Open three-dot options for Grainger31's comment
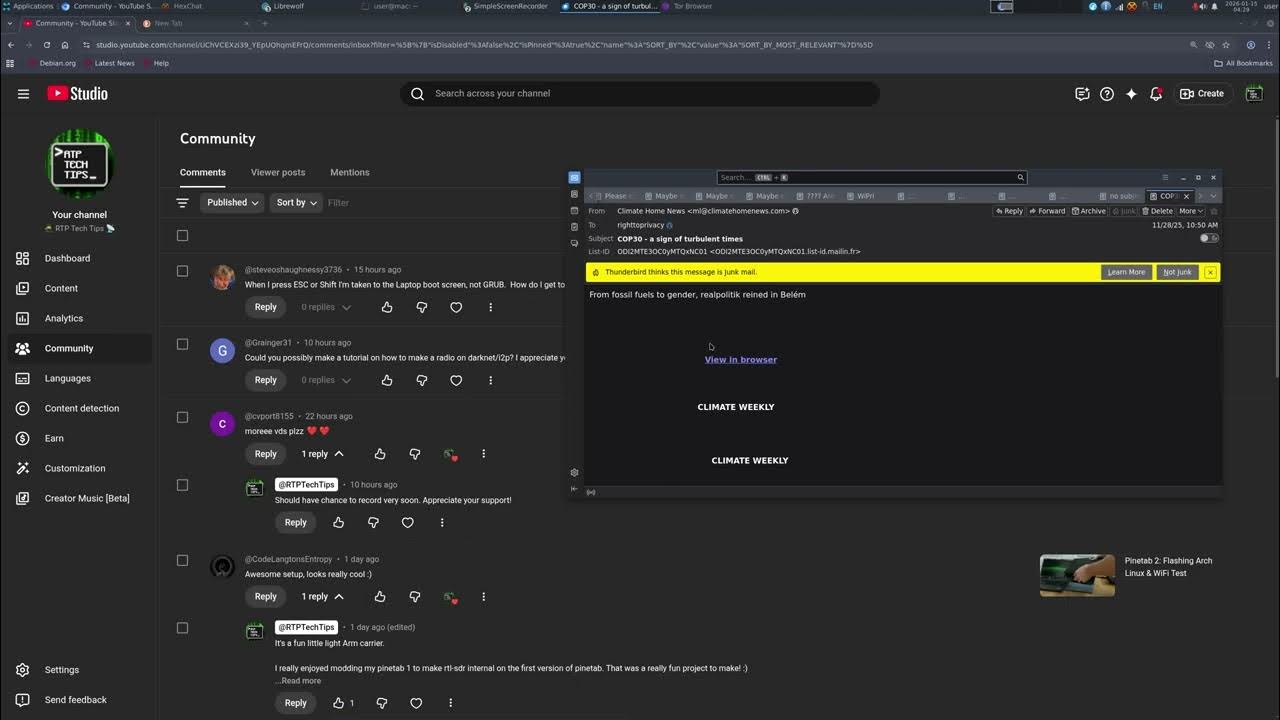 point(490,380)
